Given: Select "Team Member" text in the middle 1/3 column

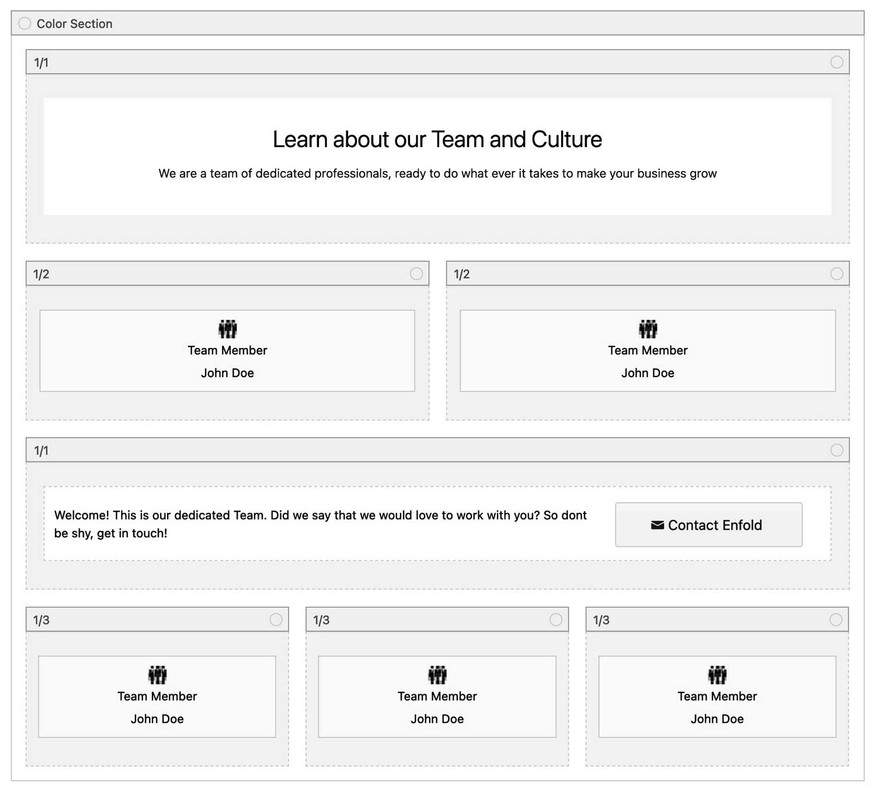Looking at the screenshot, I should pos(437,696).
